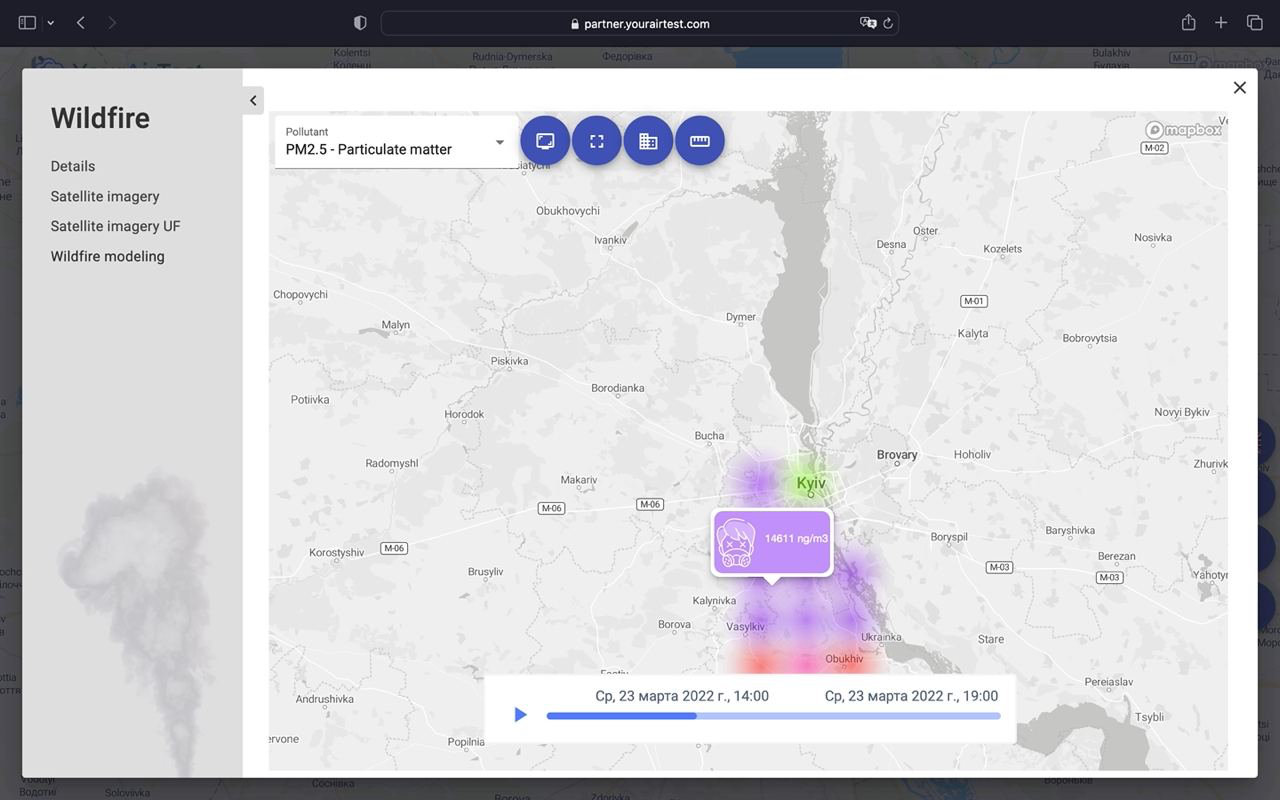
Task: Click the Malyn label on map
Action: point(396,325)
